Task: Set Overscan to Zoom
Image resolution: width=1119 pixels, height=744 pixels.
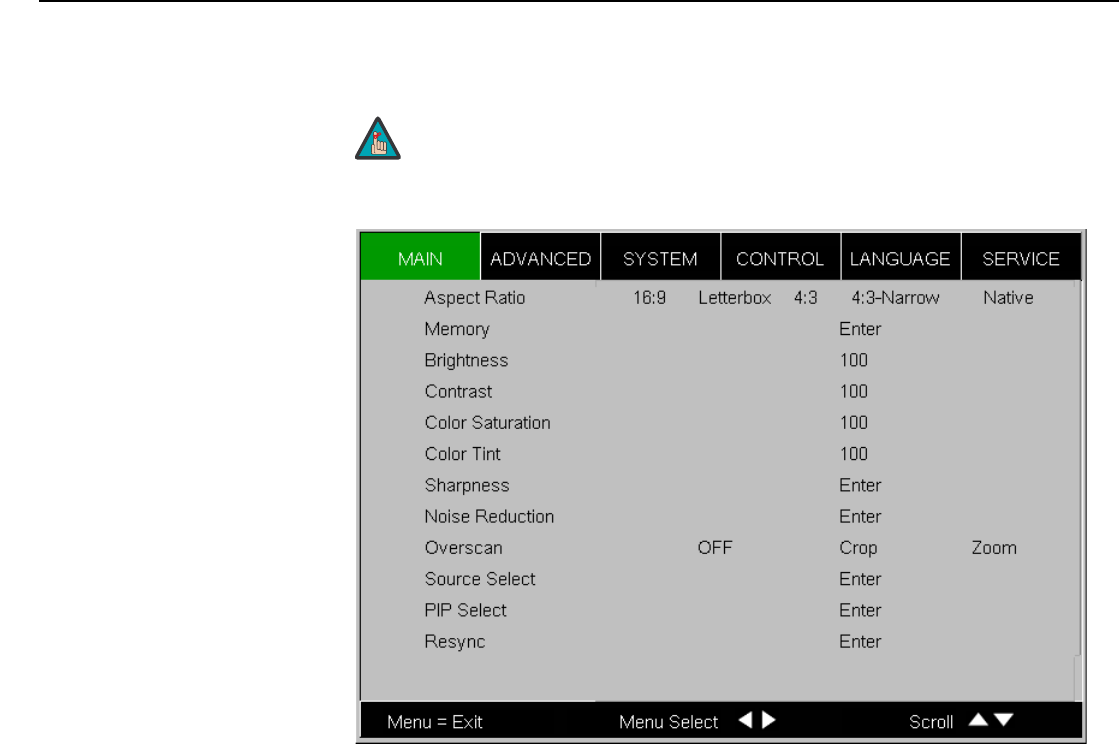Action: tap(994, 548)
